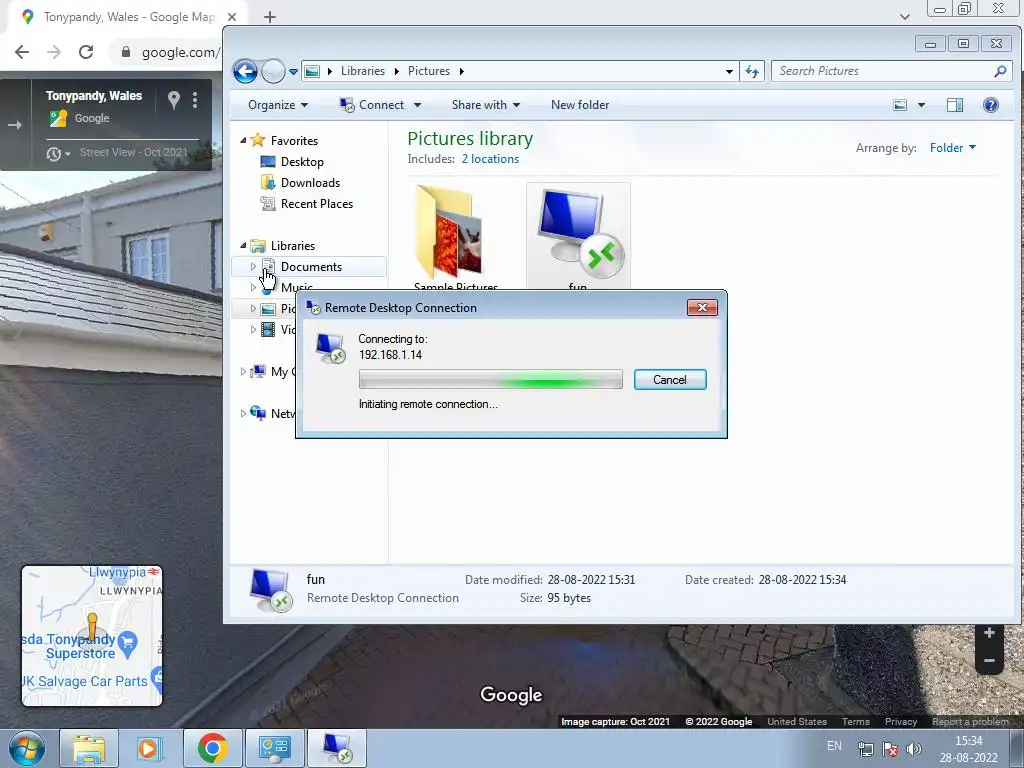Open Chrome tab search dropdown arrow
Image resolution: width=1024 pixels, height=768 pixels.
point(904,17)
